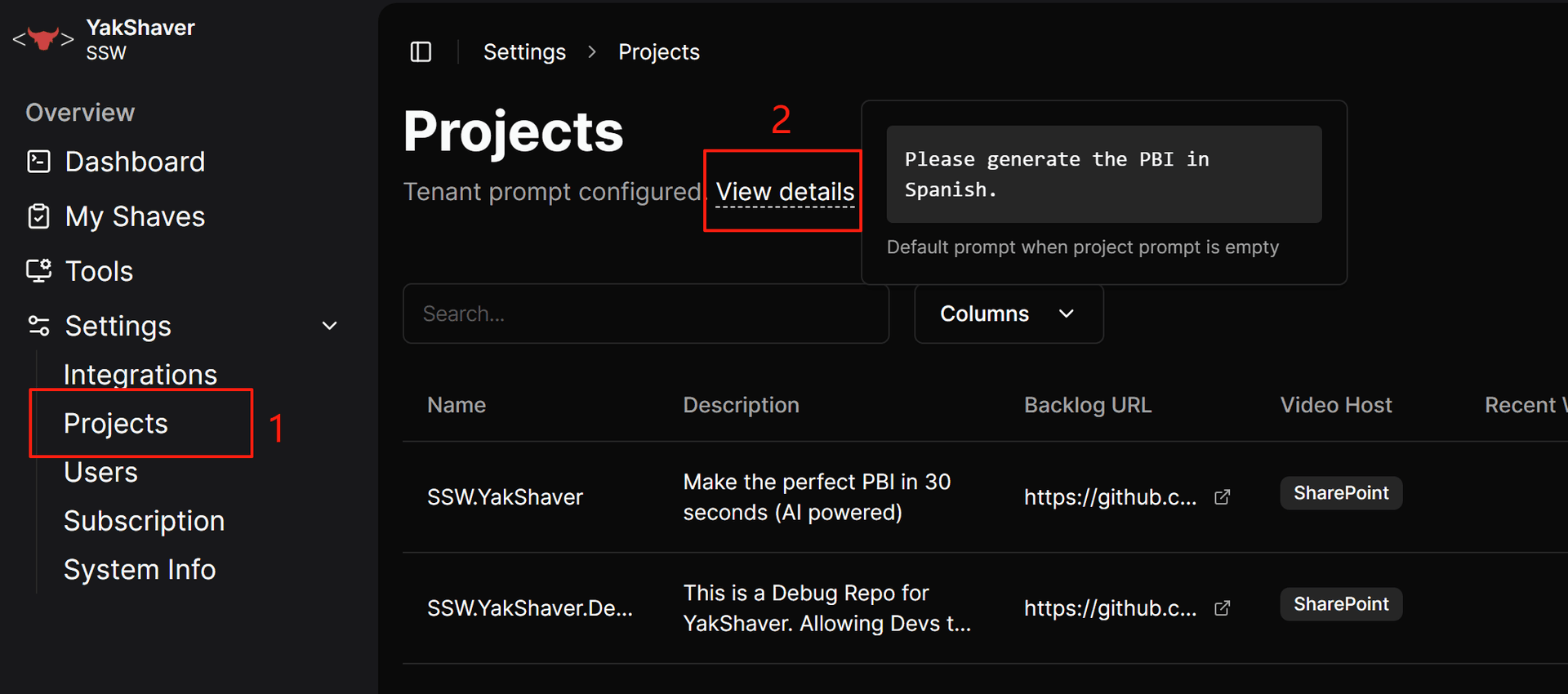Open System Info page
The width and height of the screenshot is (1568, 694).
140,570
